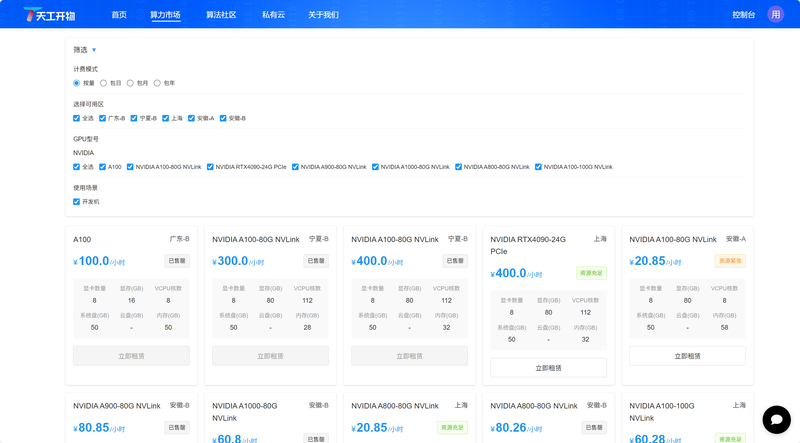Open the 关于我们 nav item
The height and width of the screenshot is (443, 800).
323,15
